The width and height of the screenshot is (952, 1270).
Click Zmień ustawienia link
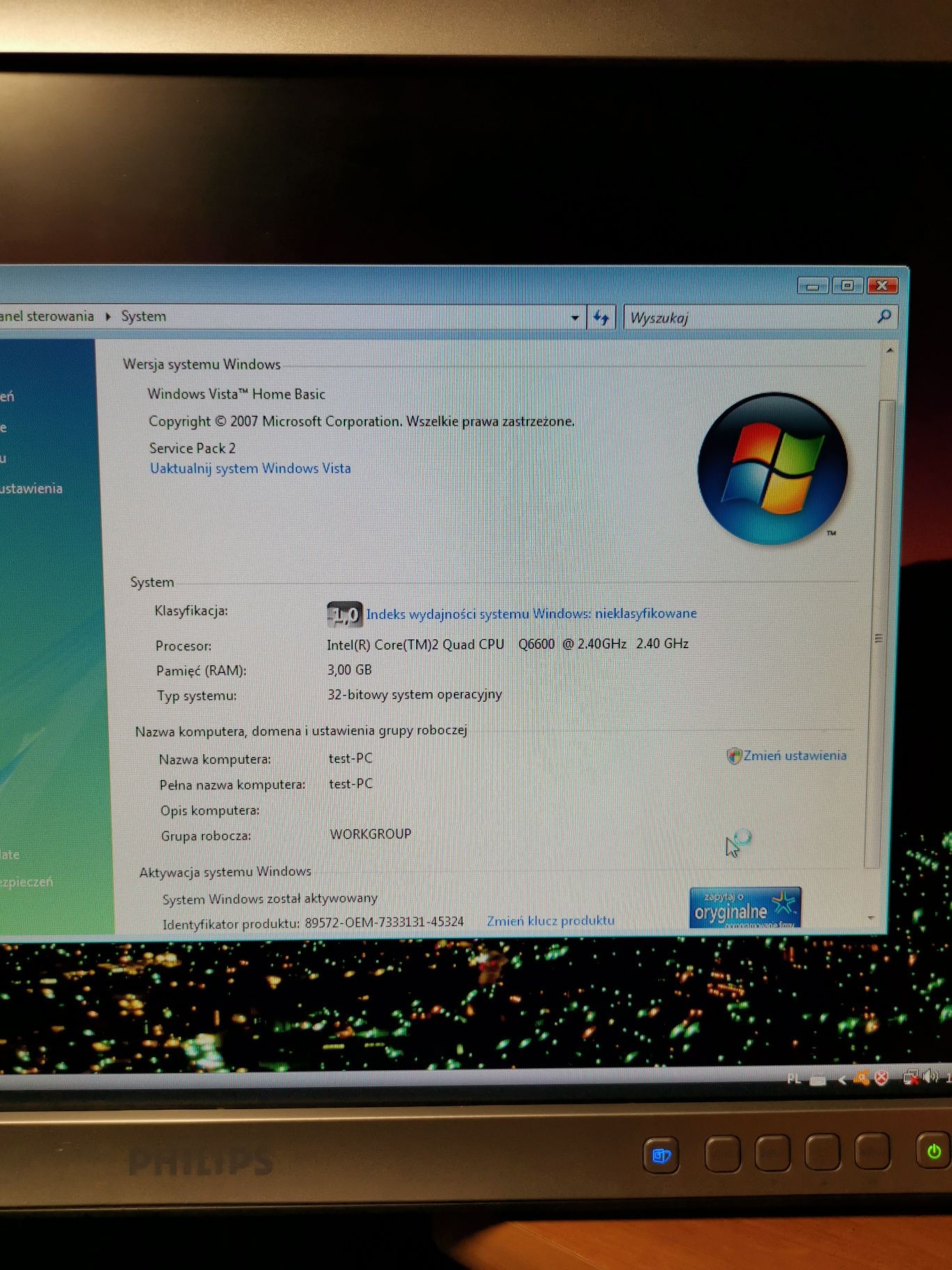click(795, 755)
